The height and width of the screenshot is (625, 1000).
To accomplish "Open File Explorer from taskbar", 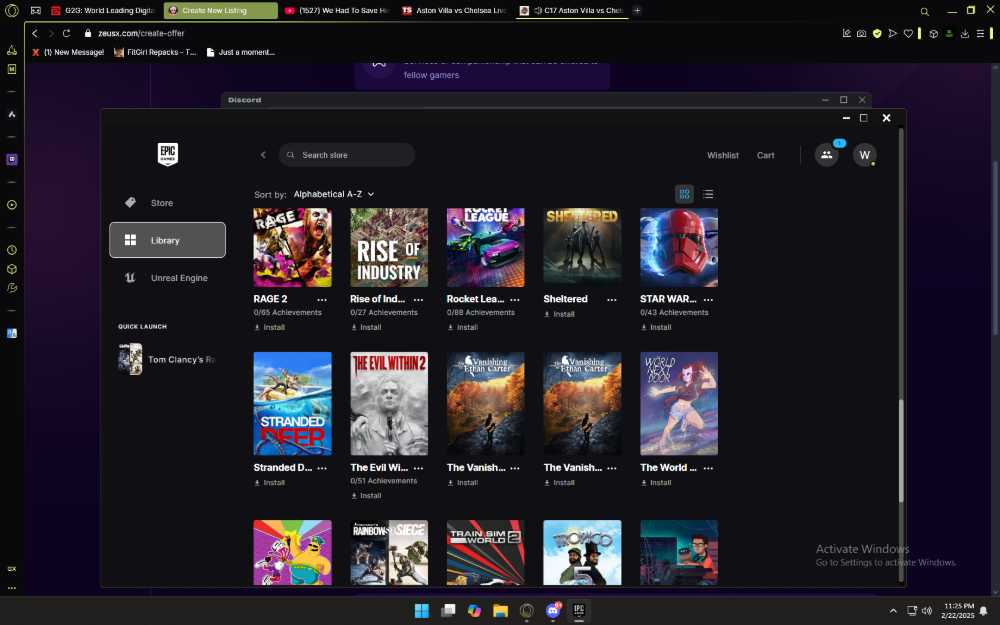I will point(501,611).
